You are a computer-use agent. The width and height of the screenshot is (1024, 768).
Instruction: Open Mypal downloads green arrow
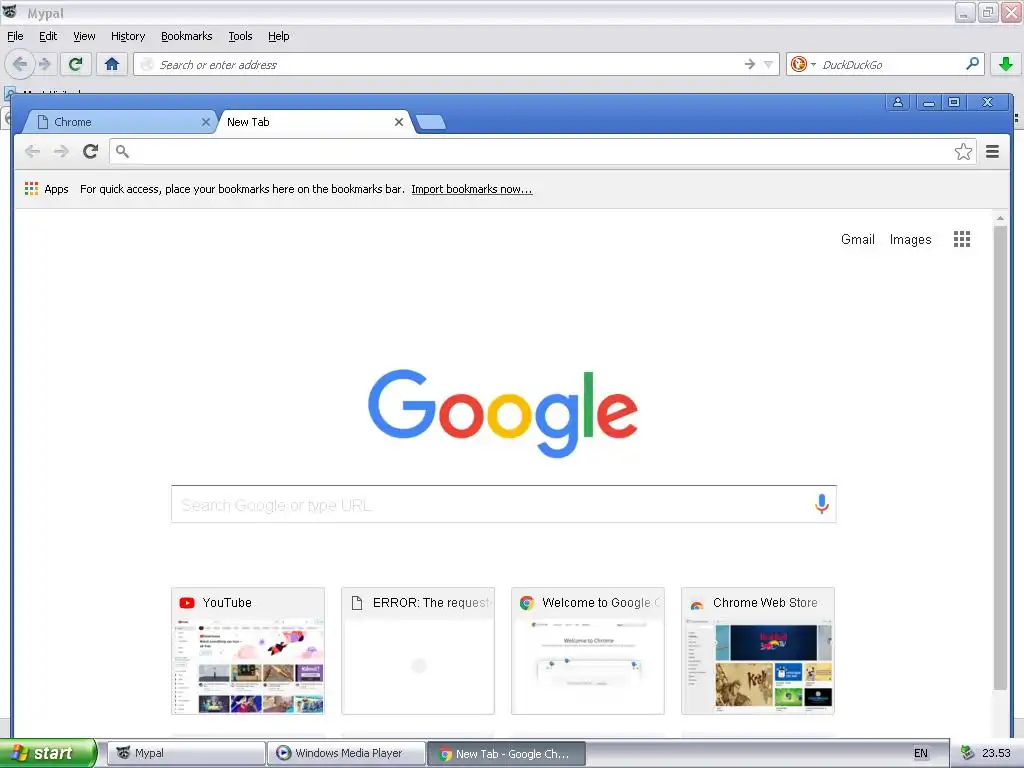click(x=1006, y=64)
